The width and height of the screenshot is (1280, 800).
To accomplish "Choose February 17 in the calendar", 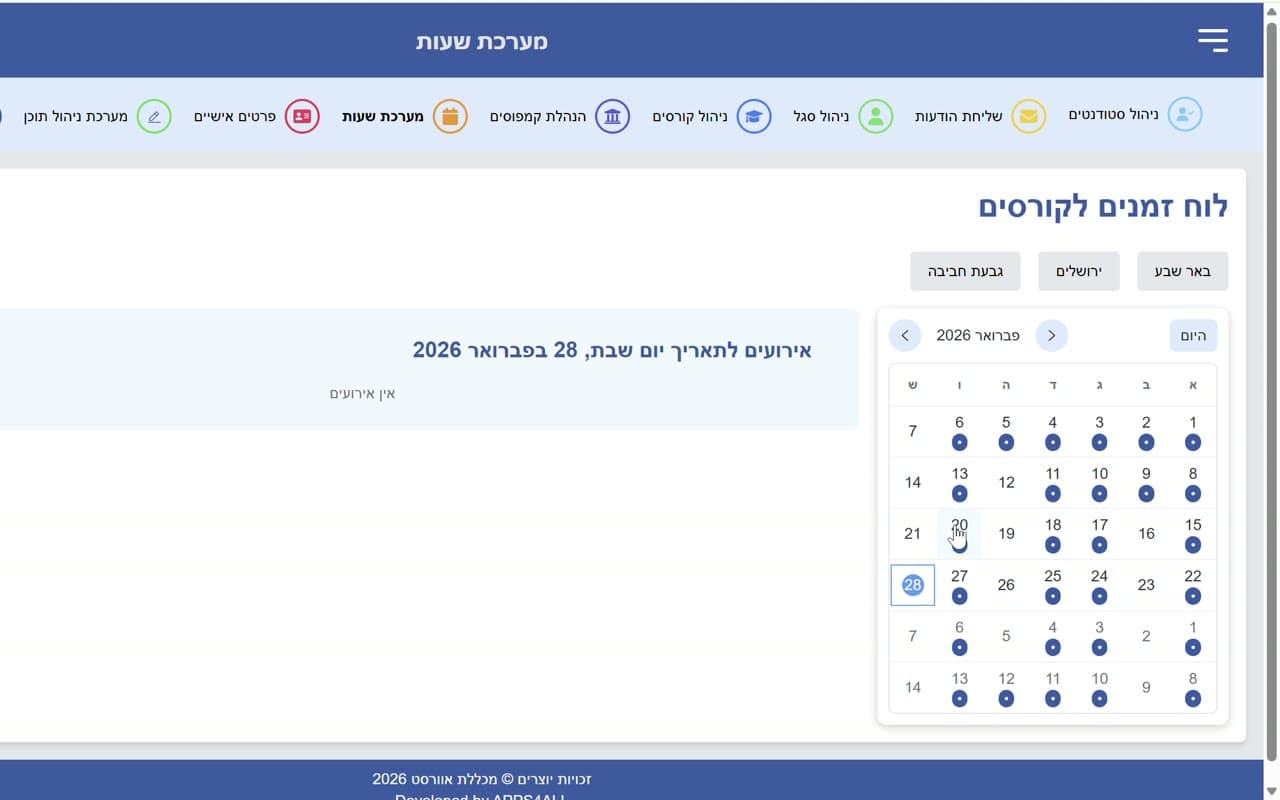I will [1100, 534].
